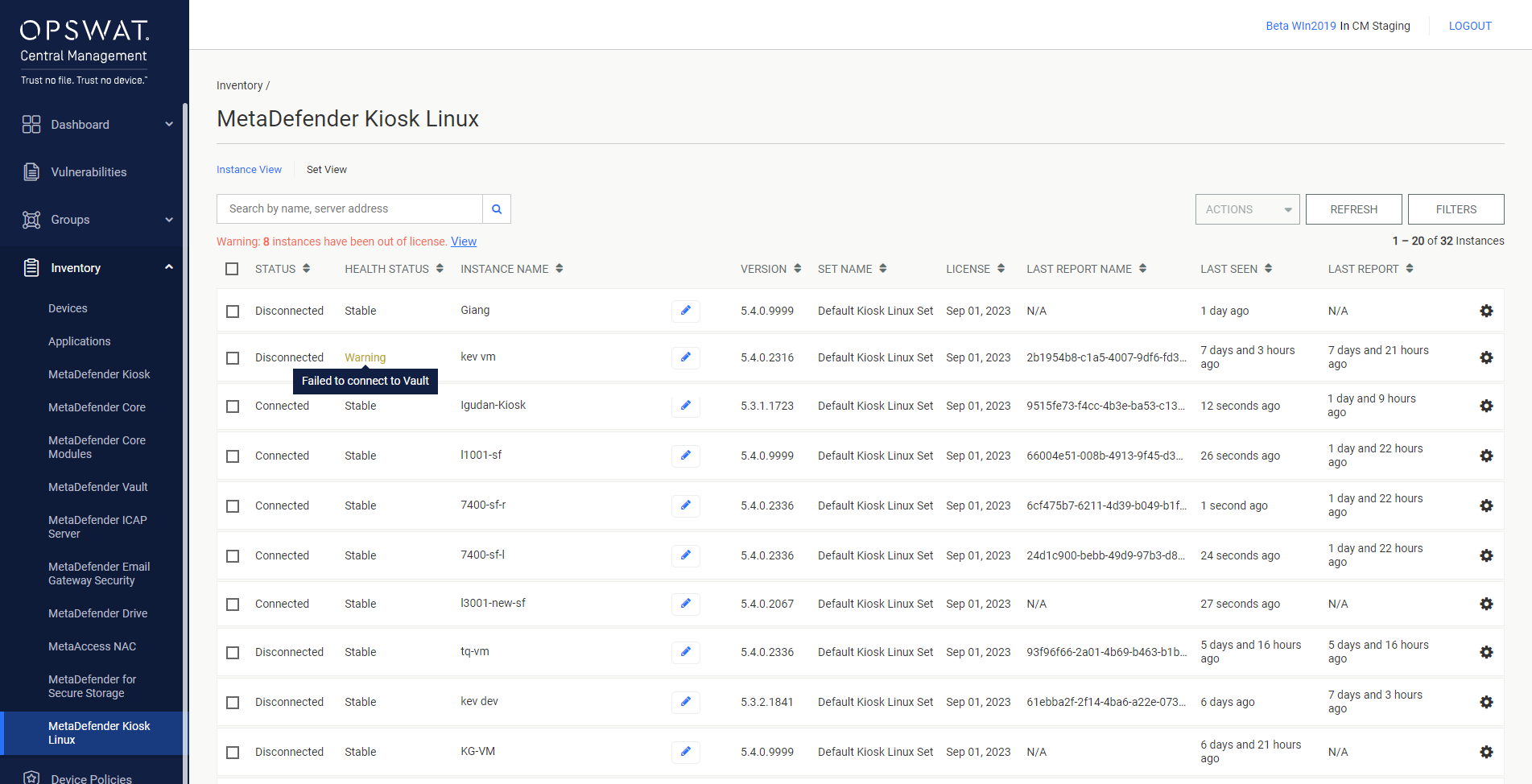
Task: Edit the lgudan-Kiosk instance name
Action: [x=686, y=406]
